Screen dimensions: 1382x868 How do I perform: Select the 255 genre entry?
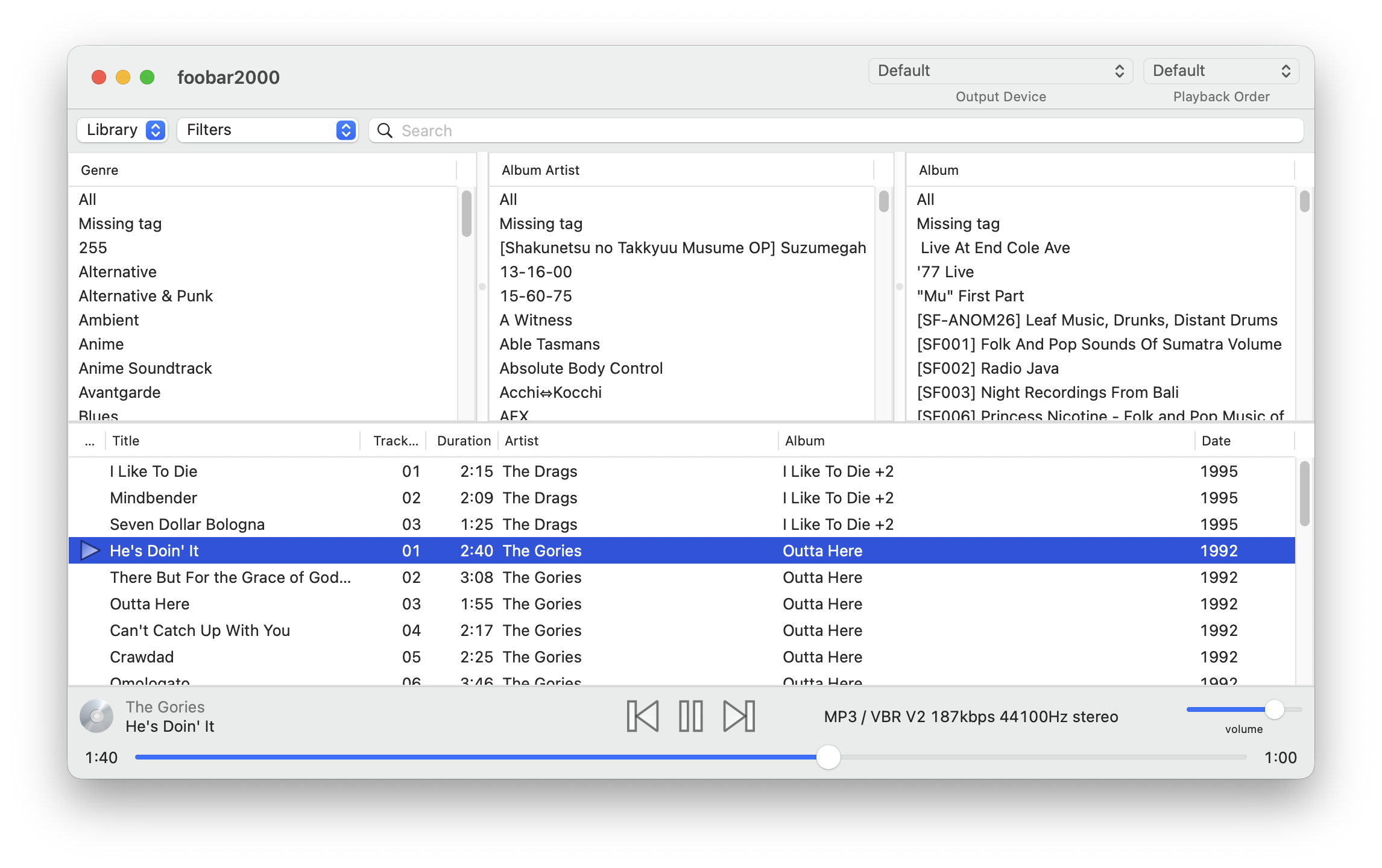tap(263, 248)
